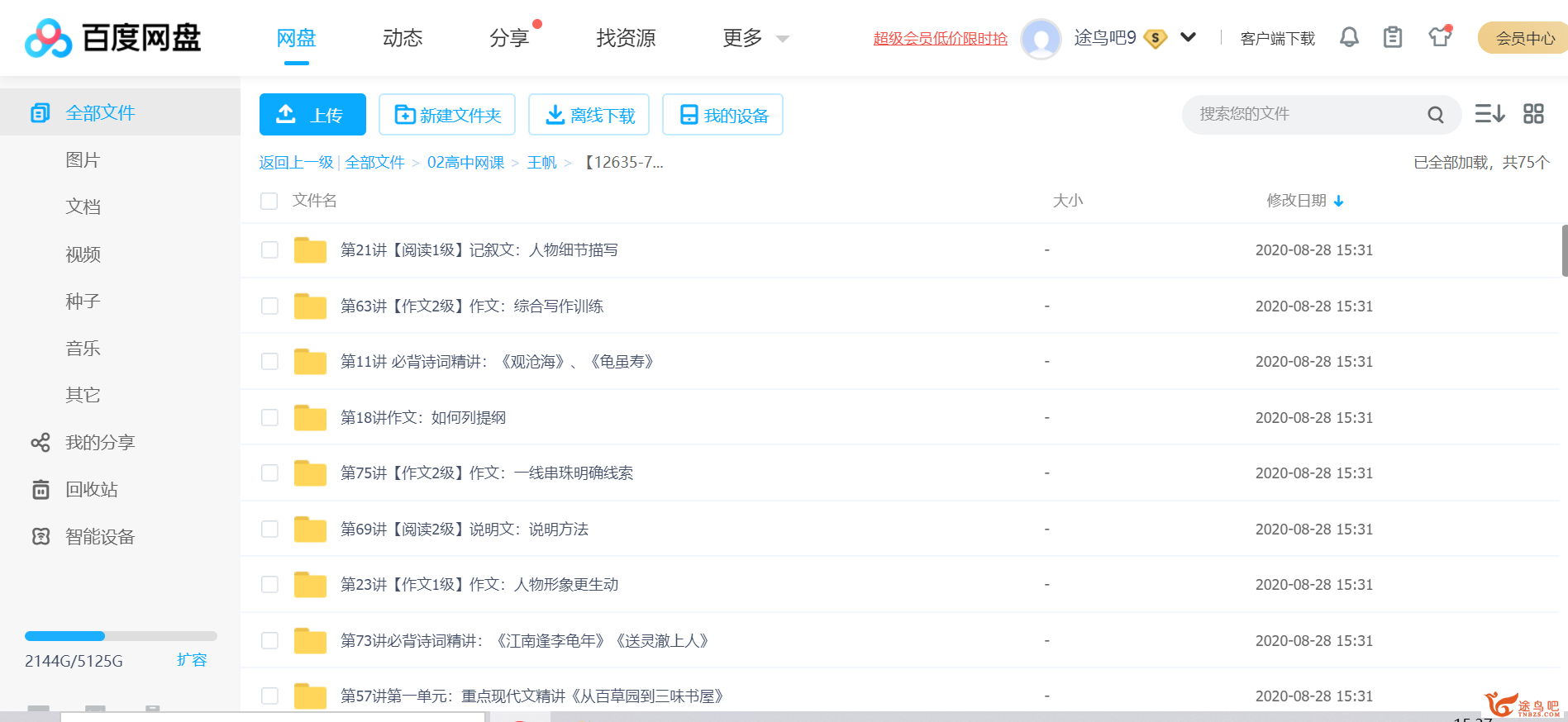Click folder icon of 第11讲 row
Screen dimensions: 1568x722
(310, 362)
